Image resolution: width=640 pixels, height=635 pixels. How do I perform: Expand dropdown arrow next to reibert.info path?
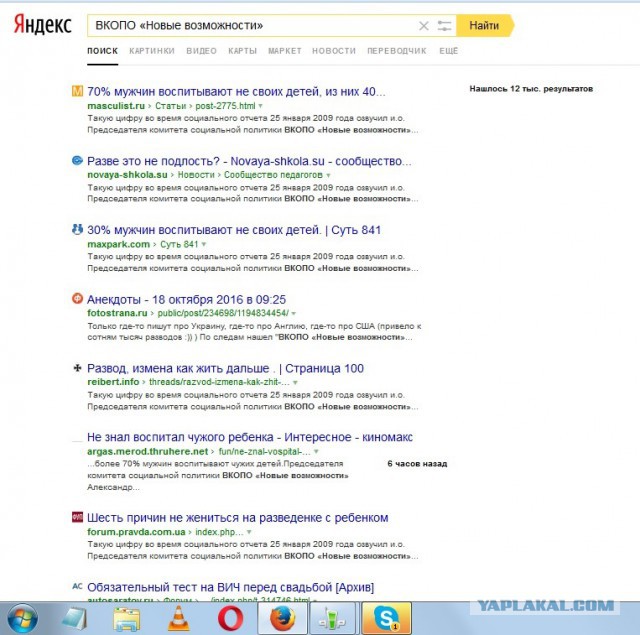(295, 382)
